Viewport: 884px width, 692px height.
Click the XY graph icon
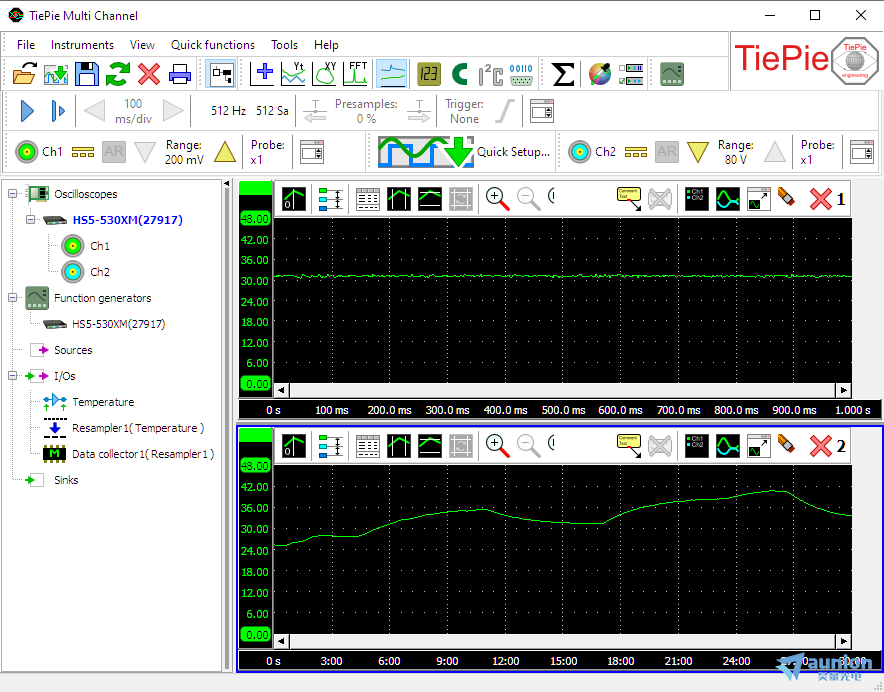point(326,74)
